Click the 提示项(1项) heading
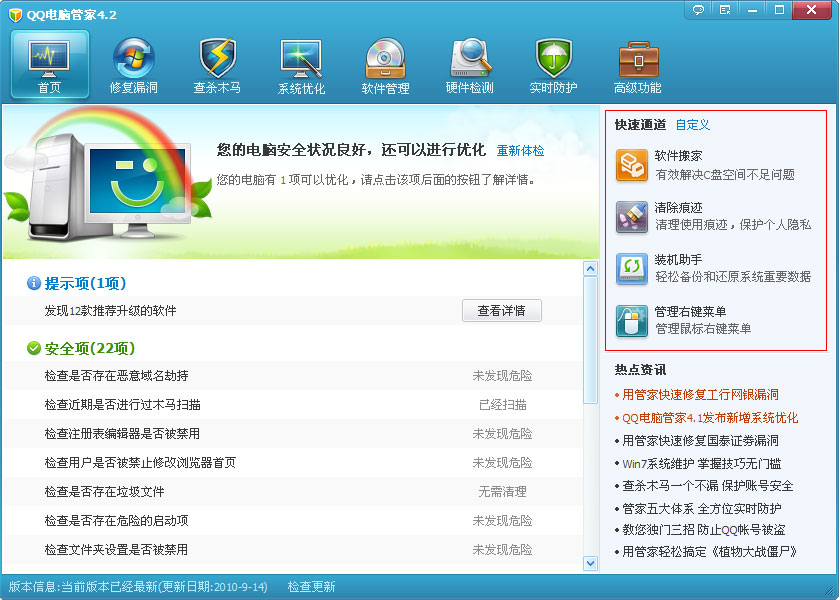Viewport: 840px width, 600px height. tap(85, 283)
